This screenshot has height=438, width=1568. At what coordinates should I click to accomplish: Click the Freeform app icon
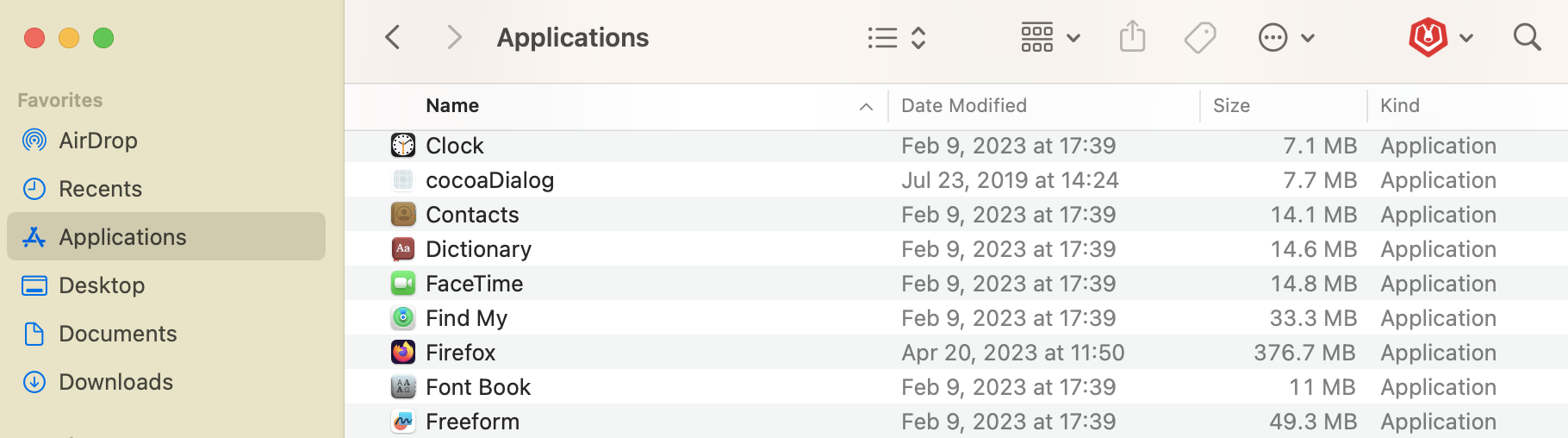(403, 422)
